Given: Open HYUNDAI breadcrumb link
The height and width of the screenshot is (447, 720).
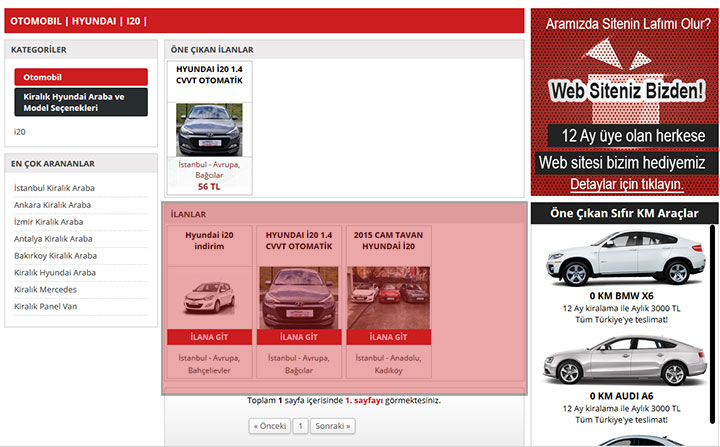Looking at the screenshot, I should coord(94,21).
